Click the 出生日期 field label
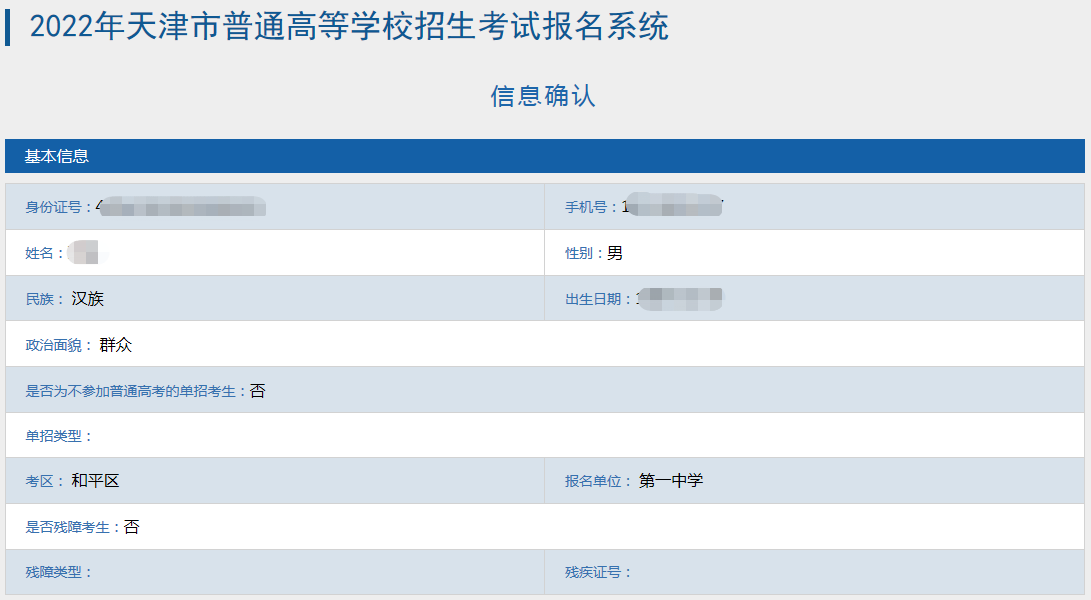This screenshot has width=1091, height=600. tap(597, 299)
